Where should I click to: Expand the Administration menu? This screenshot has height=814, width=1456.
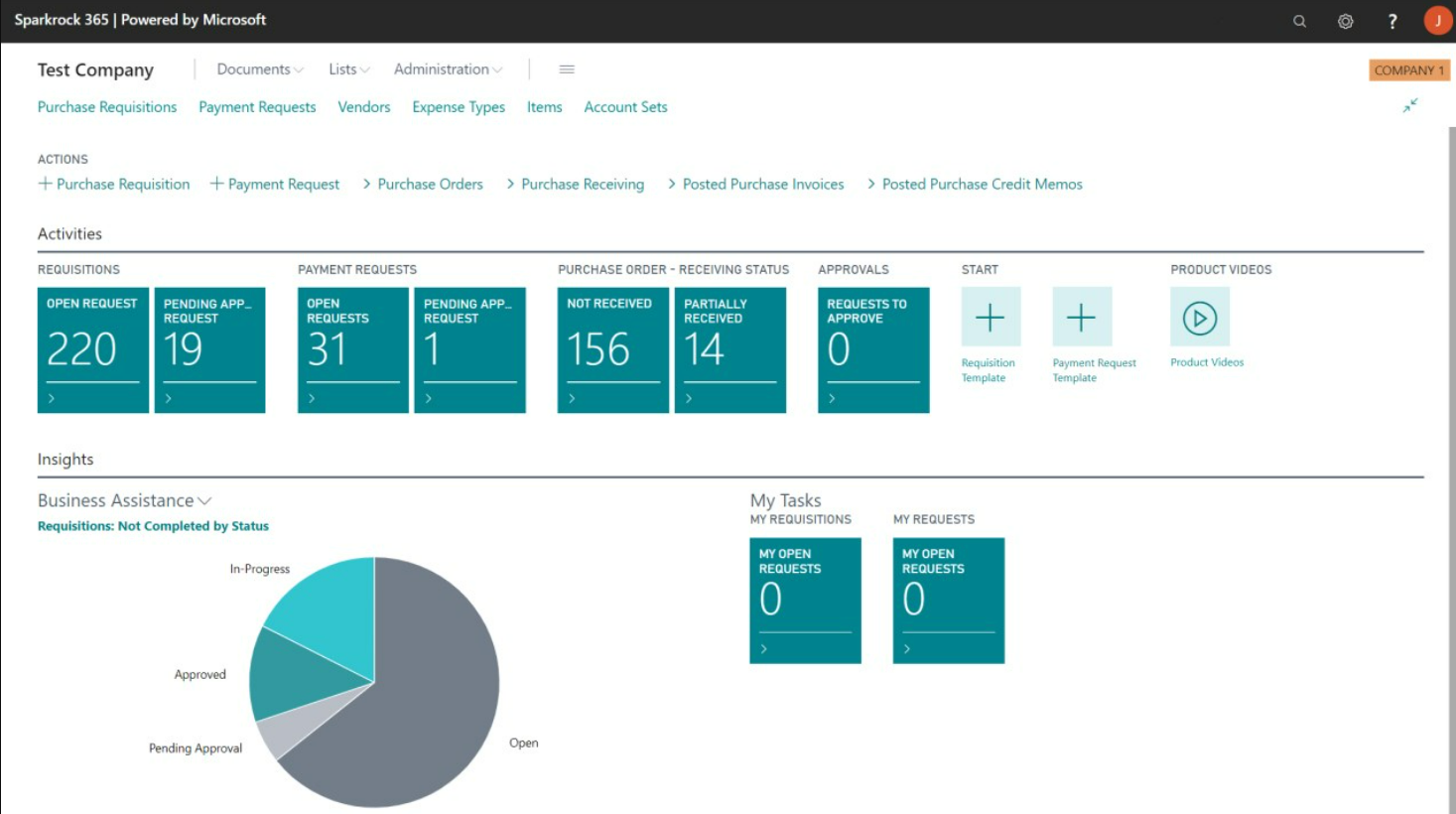449,69
